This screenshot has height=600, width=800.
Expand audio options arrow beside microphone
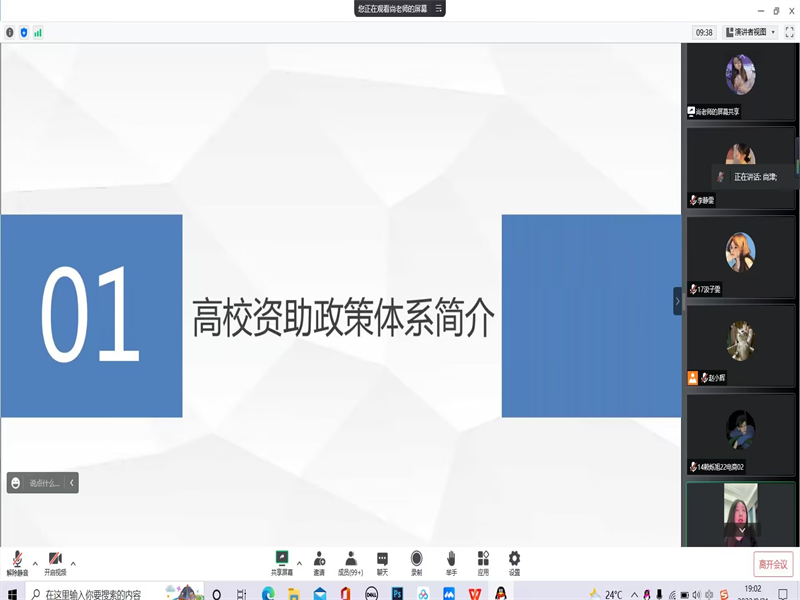point(35,563)
